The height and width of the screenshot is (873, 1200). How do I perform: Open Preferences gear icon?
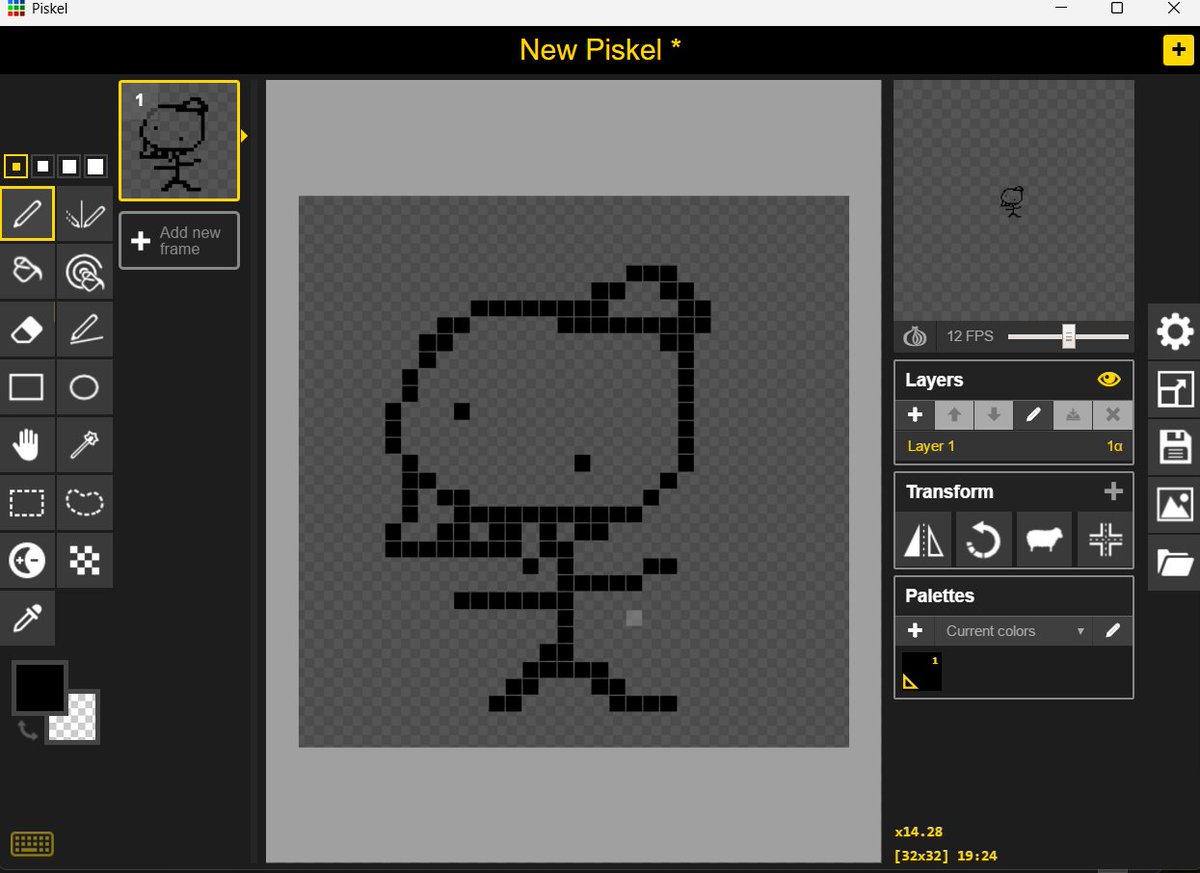1175,331
